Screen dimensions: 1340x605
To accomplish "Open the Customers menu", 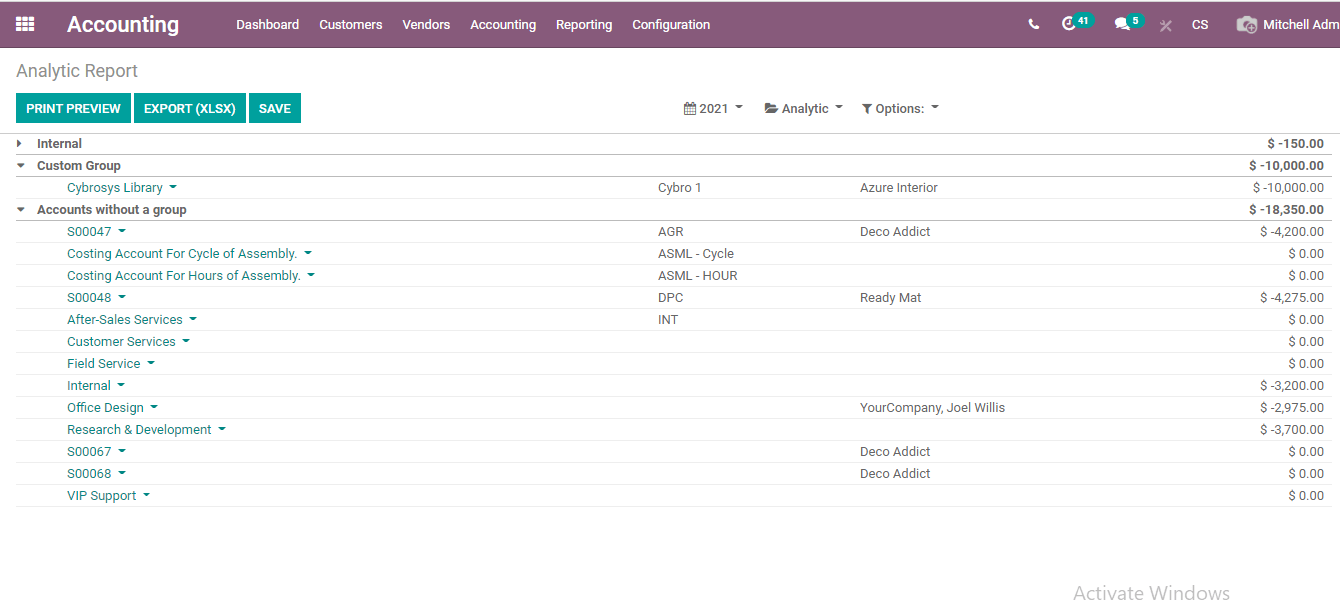I will pyautogui.click(x=351, y=25).
